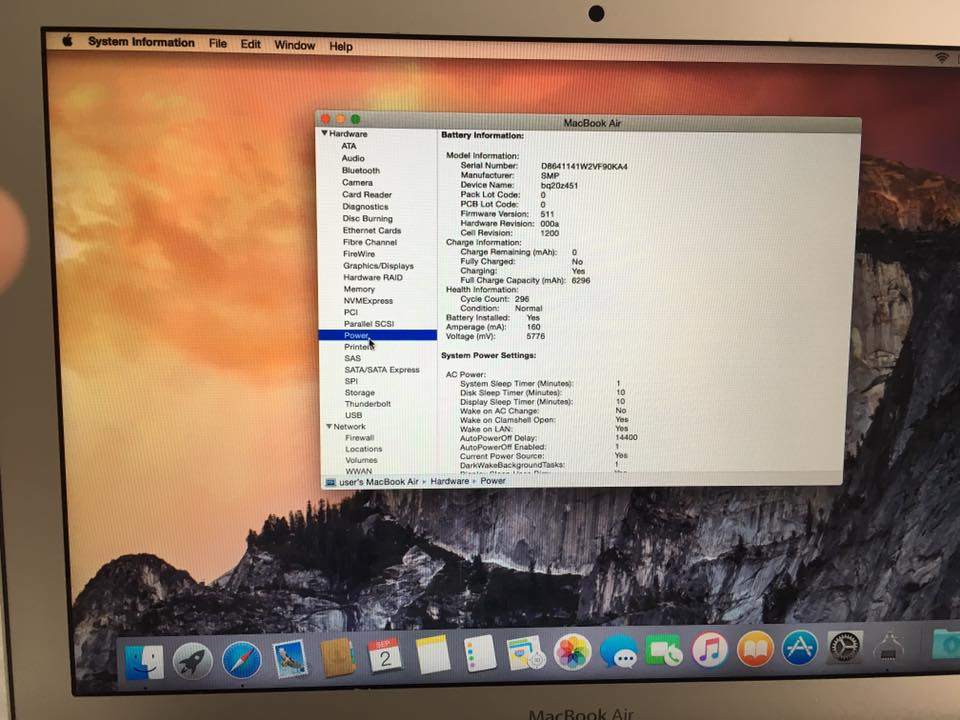Select FireWire in the sidebar
The width and height of the screenshot is (960, 720).
pyautogui.click(x=359, y=254)
